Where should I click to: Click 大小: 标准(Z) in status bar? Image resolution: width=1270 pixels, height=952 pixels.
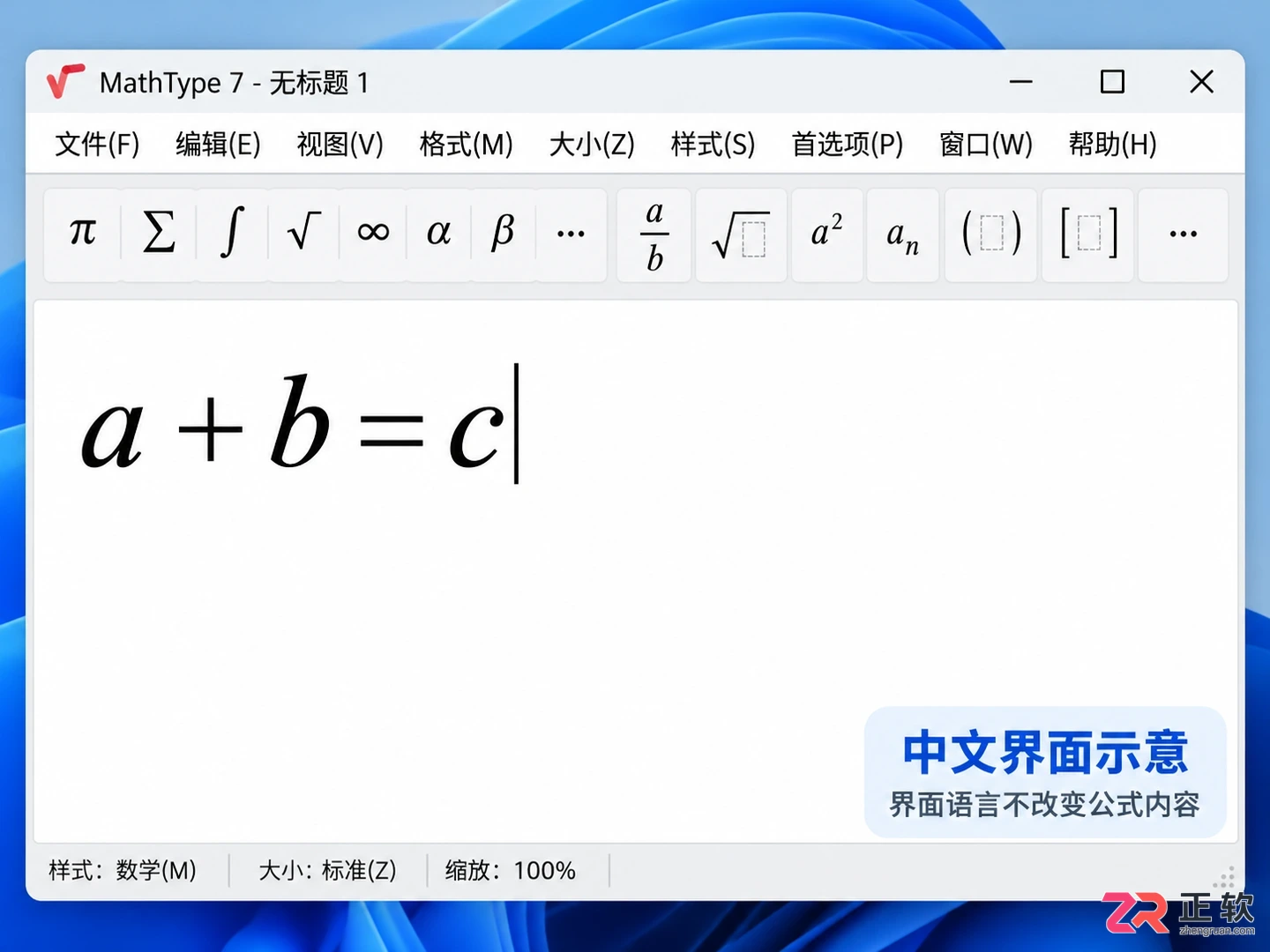(x=327, y=871)
